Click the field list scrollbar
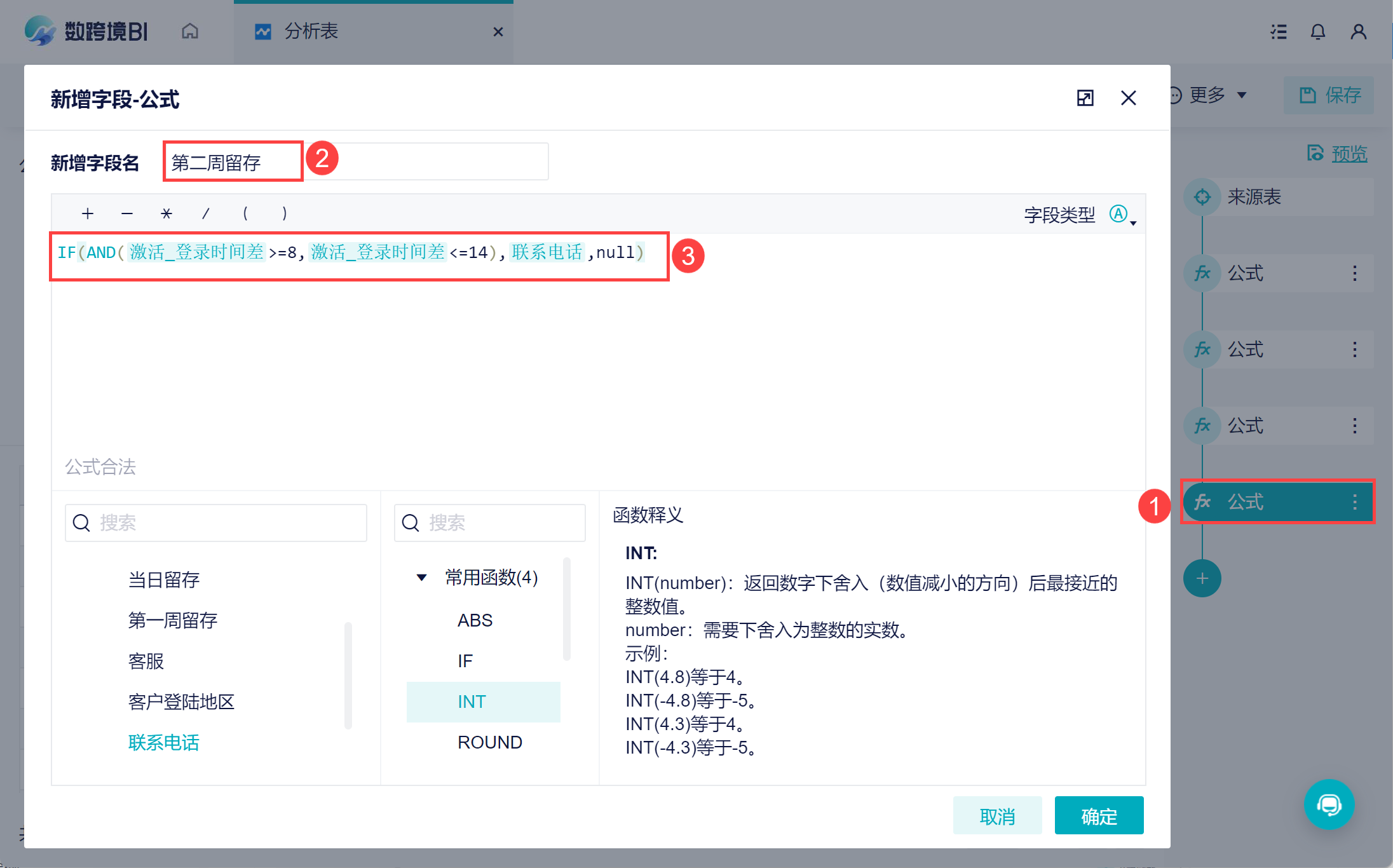This screenshot has height=868, width=1393. tap(348, 675)
